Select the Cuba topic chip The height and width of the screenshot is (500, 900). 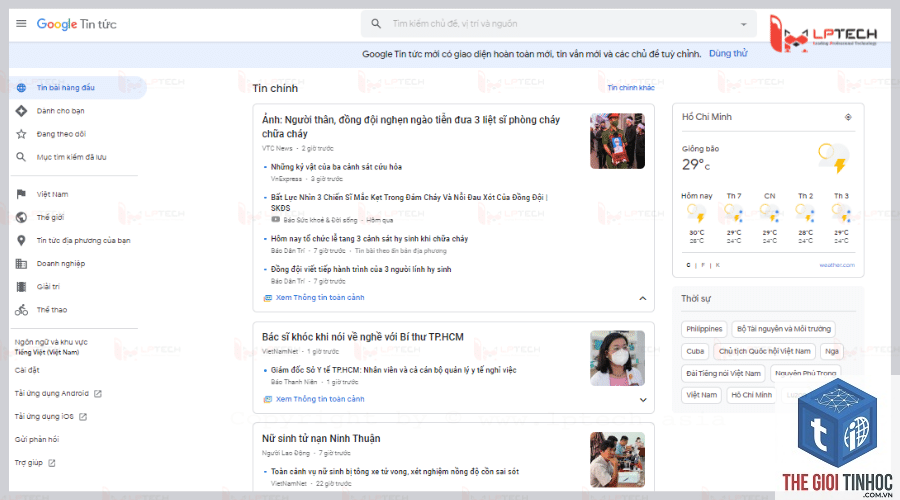pyautogui.click(x=695, y=351)
